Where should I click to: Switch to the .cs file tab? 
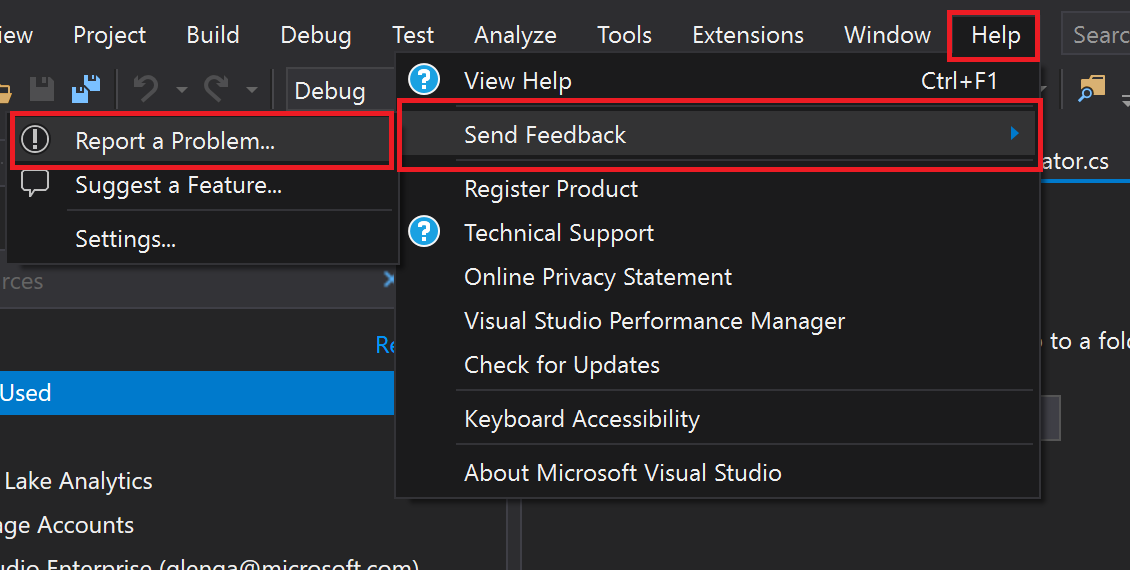coord(1075,161)
